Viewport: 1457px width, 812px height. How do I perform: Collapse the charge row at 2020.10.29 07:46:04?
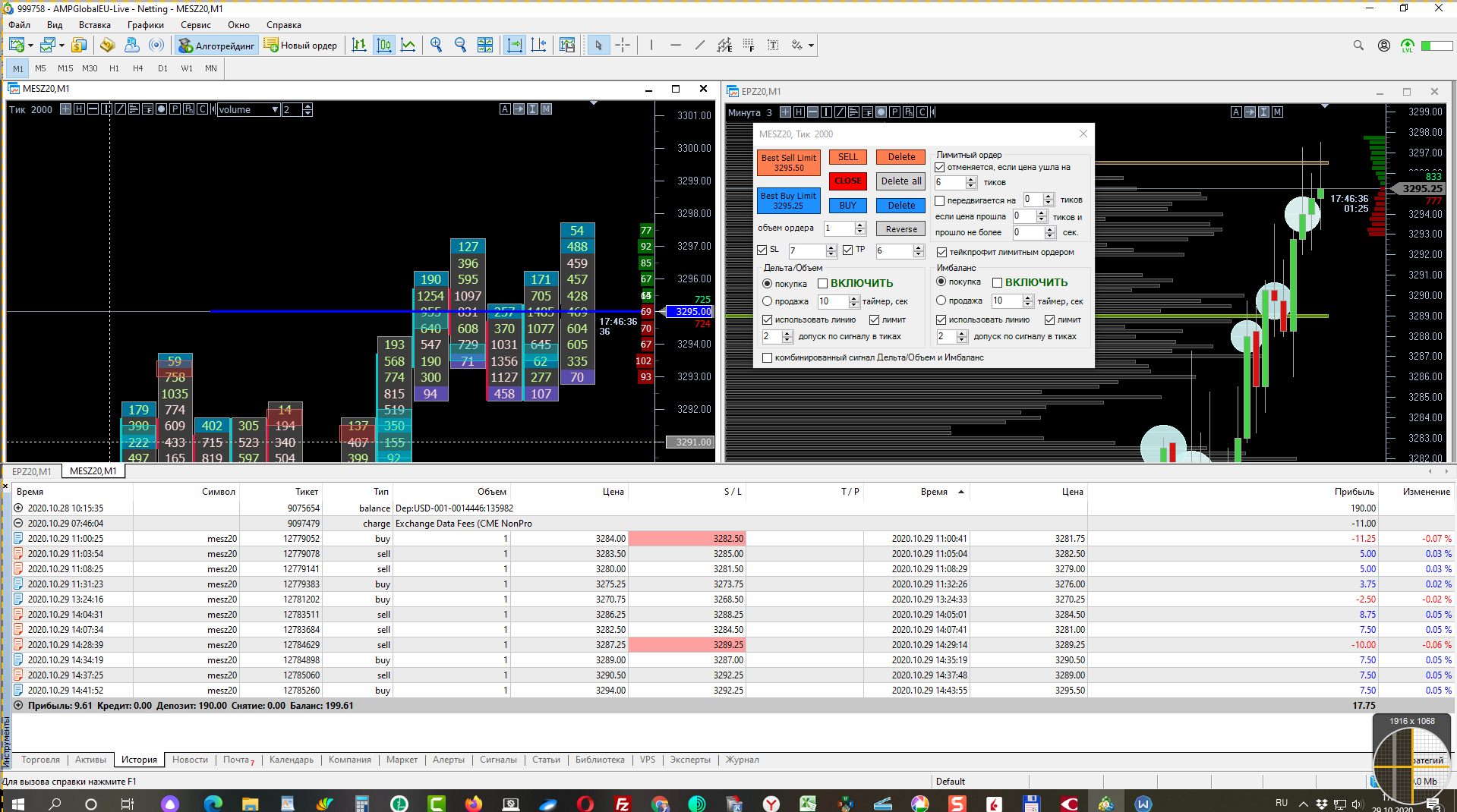[18, 523]
